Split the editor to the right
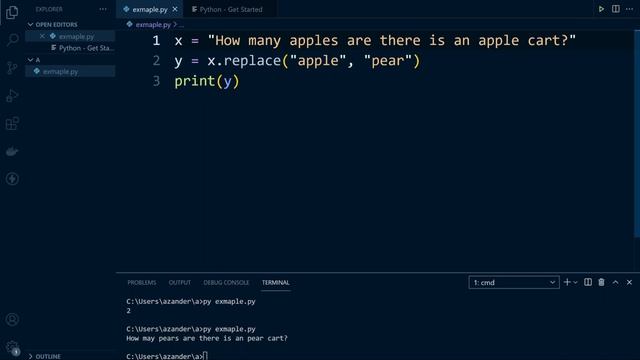Screen dimensions: 640x360 point(616,9)
